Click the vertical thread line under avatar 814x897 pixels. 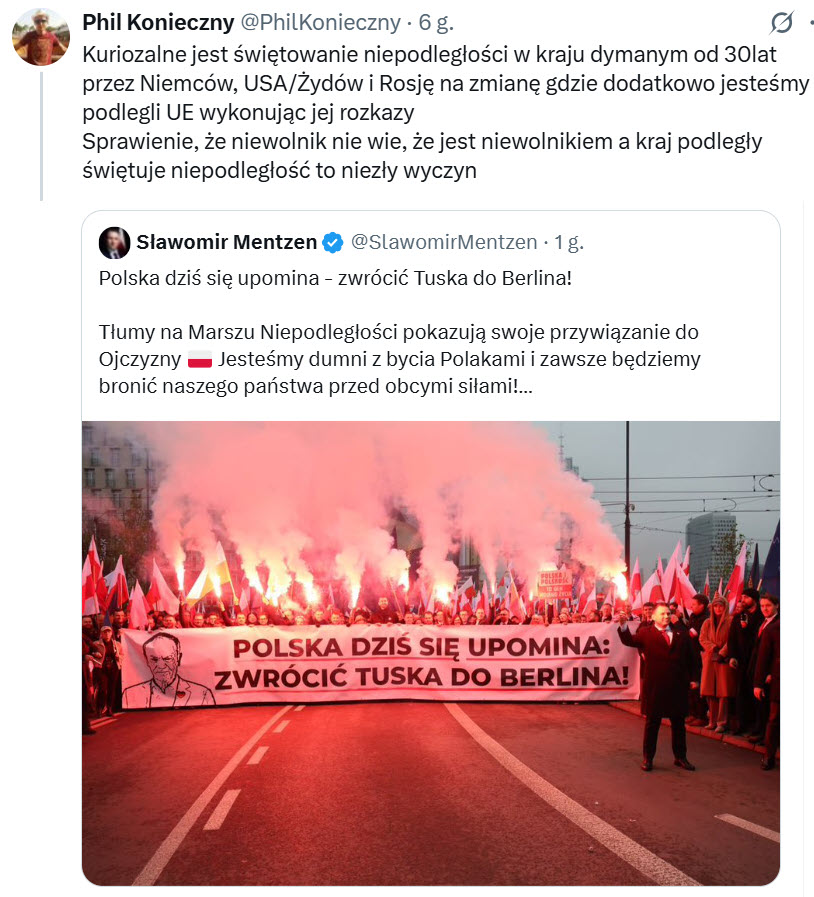pyautogui.click(x=41, y=136)
